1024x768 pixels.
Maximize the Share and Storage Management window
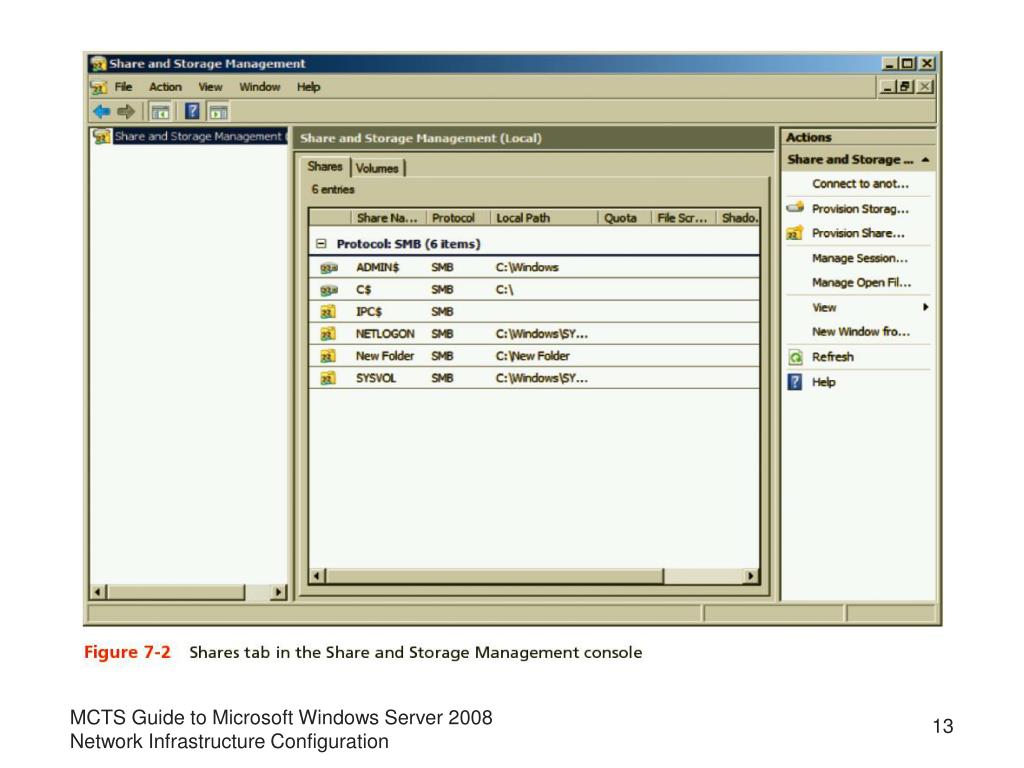(x=907, y=64)
